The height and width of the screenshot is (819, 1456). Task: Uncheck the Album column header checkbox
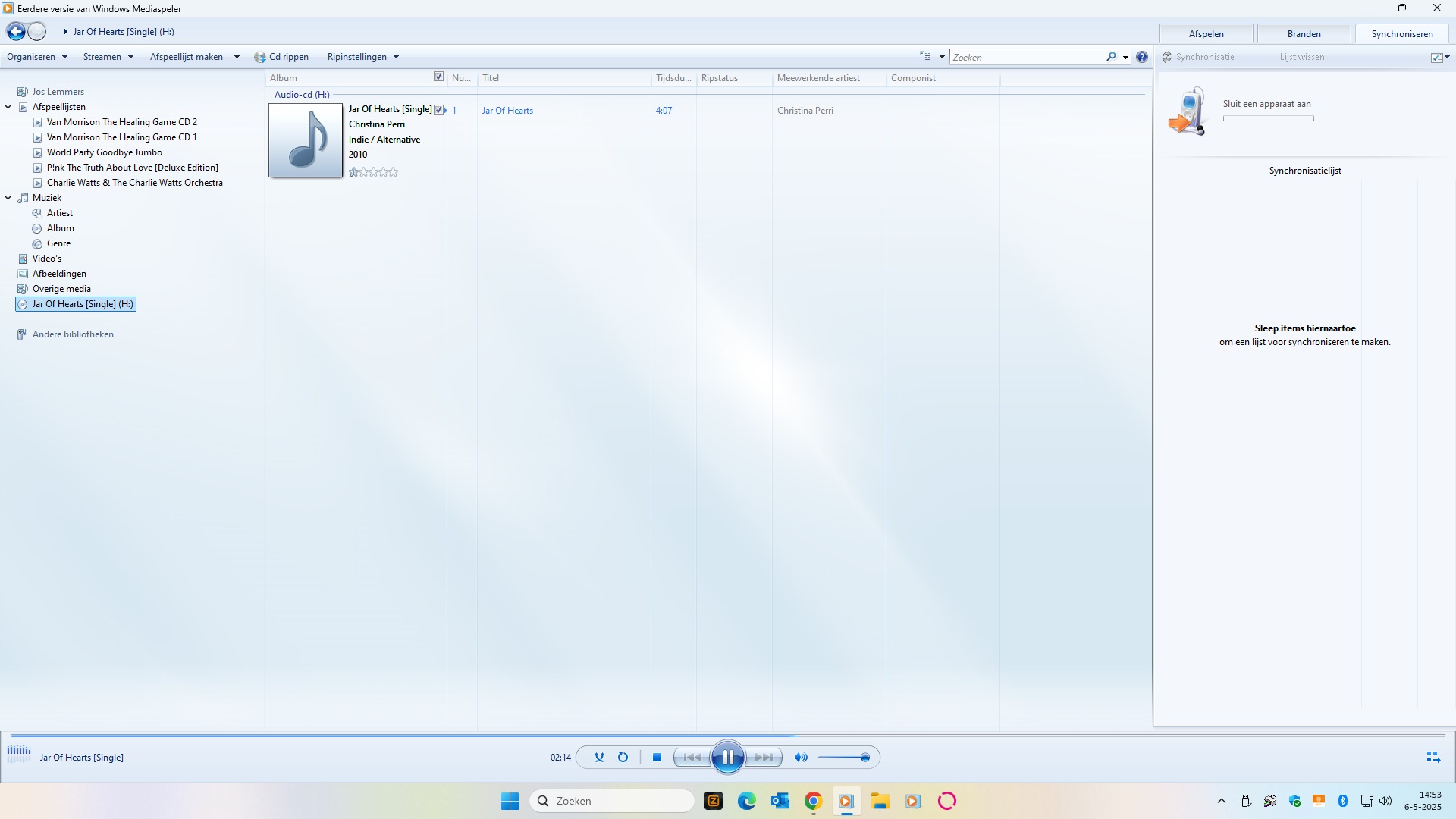click(x=438, y=77)
